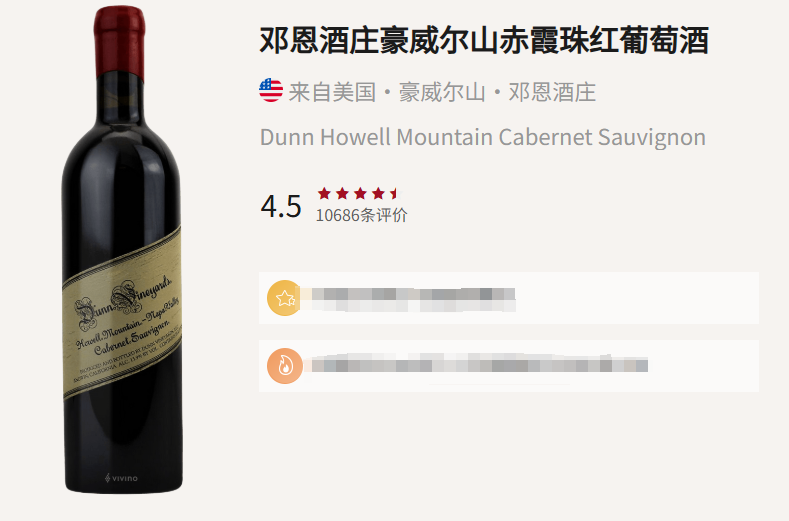This screenshot has width=789, height=521.
Task: Open the blurred row beside star badge
Action: [509, 298]
